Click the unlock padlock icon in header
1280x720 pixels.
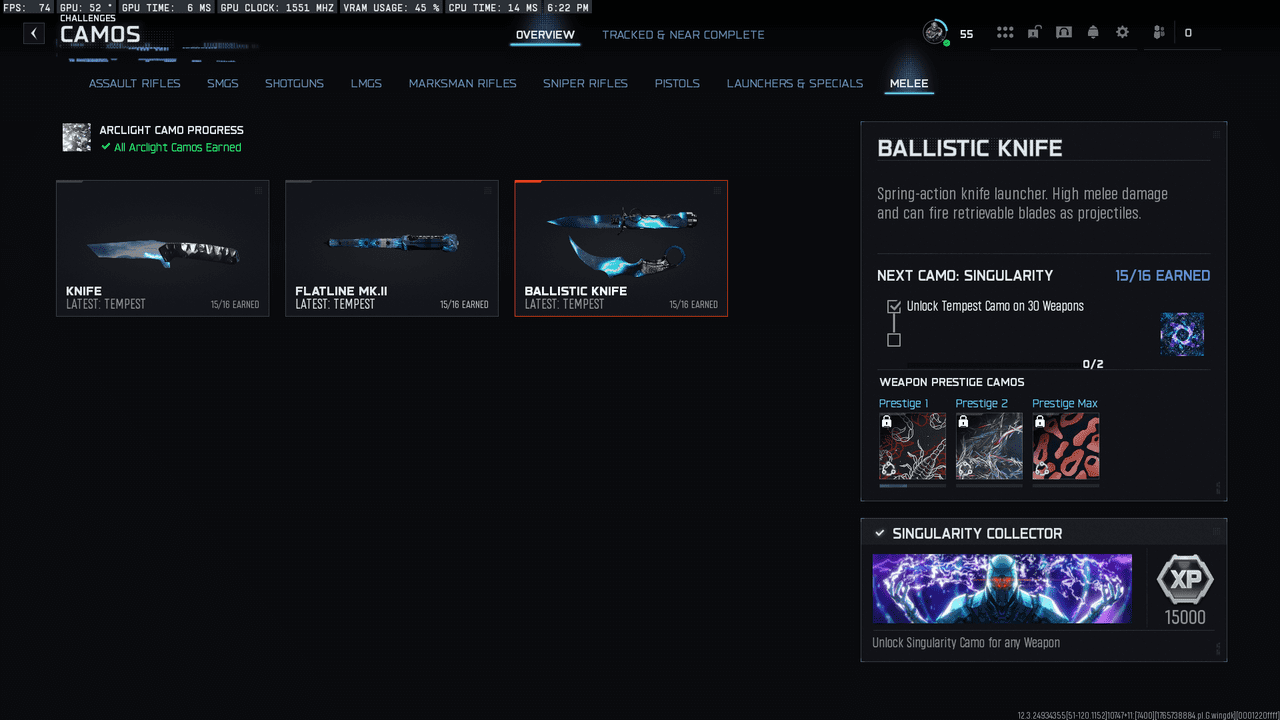point(1034,33)
